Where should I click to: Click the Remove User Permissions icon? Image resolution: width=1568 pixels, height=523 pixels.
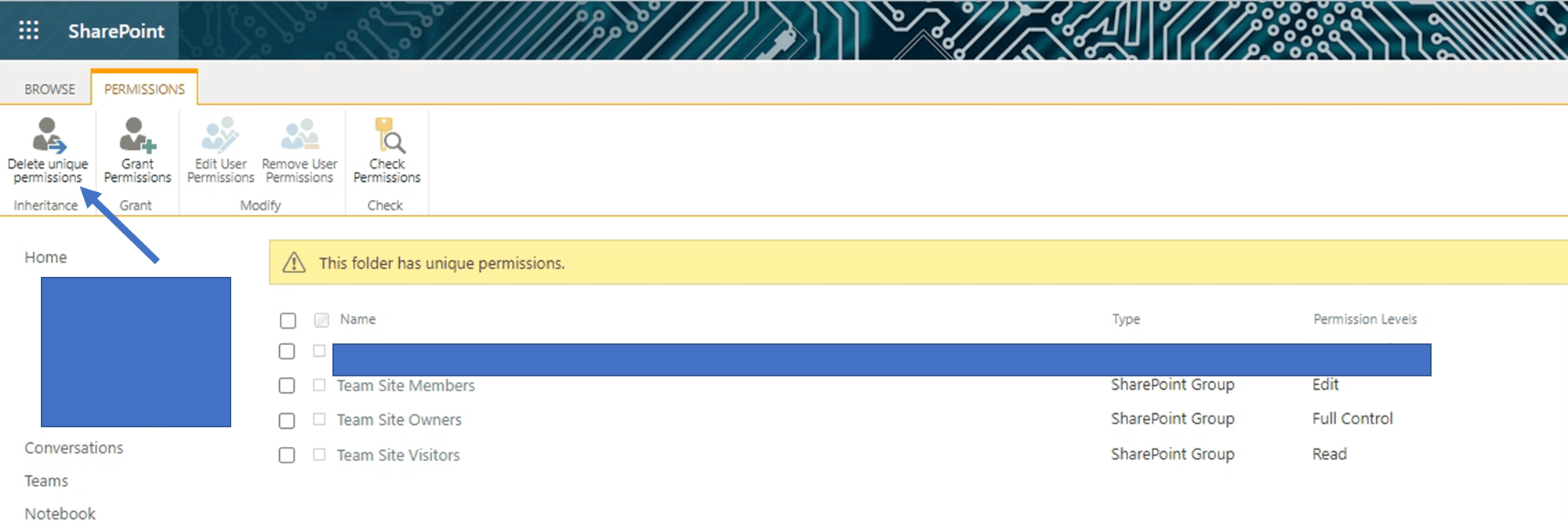click(299, 135)
